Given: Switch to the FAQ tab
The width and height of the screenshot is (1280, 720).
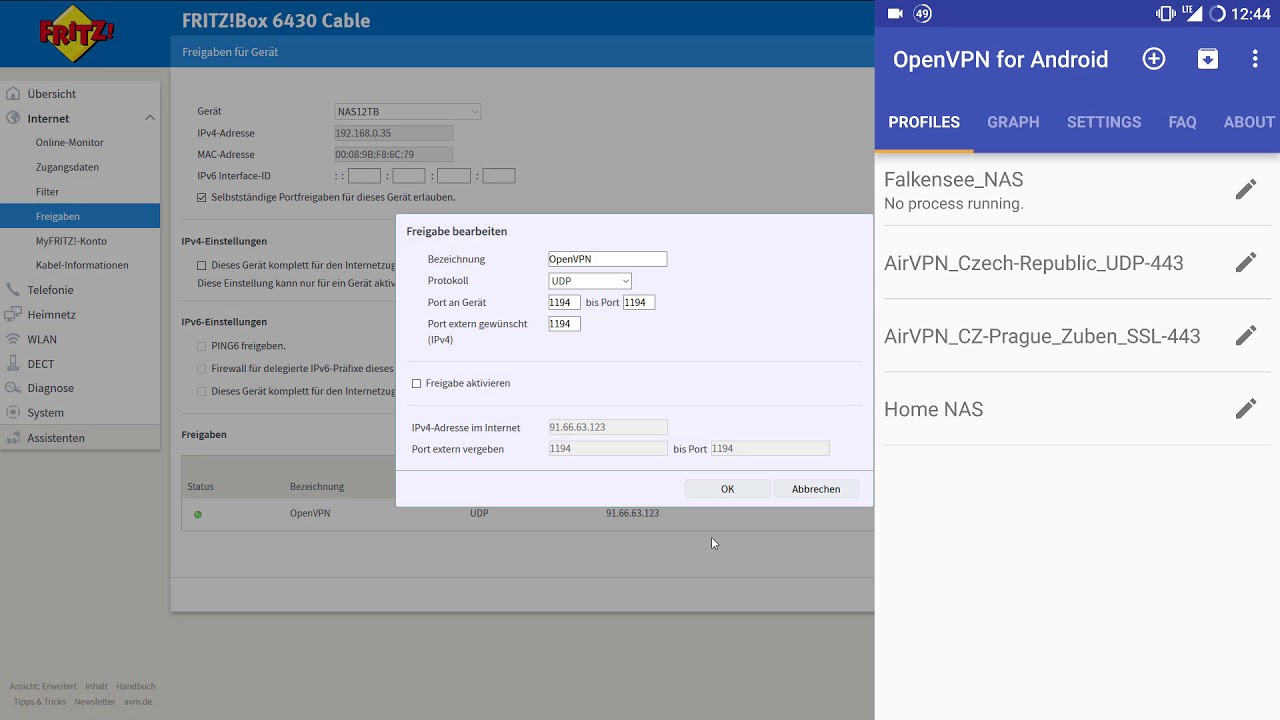Looking at the screenshot, I should [x=1182, y=122].
